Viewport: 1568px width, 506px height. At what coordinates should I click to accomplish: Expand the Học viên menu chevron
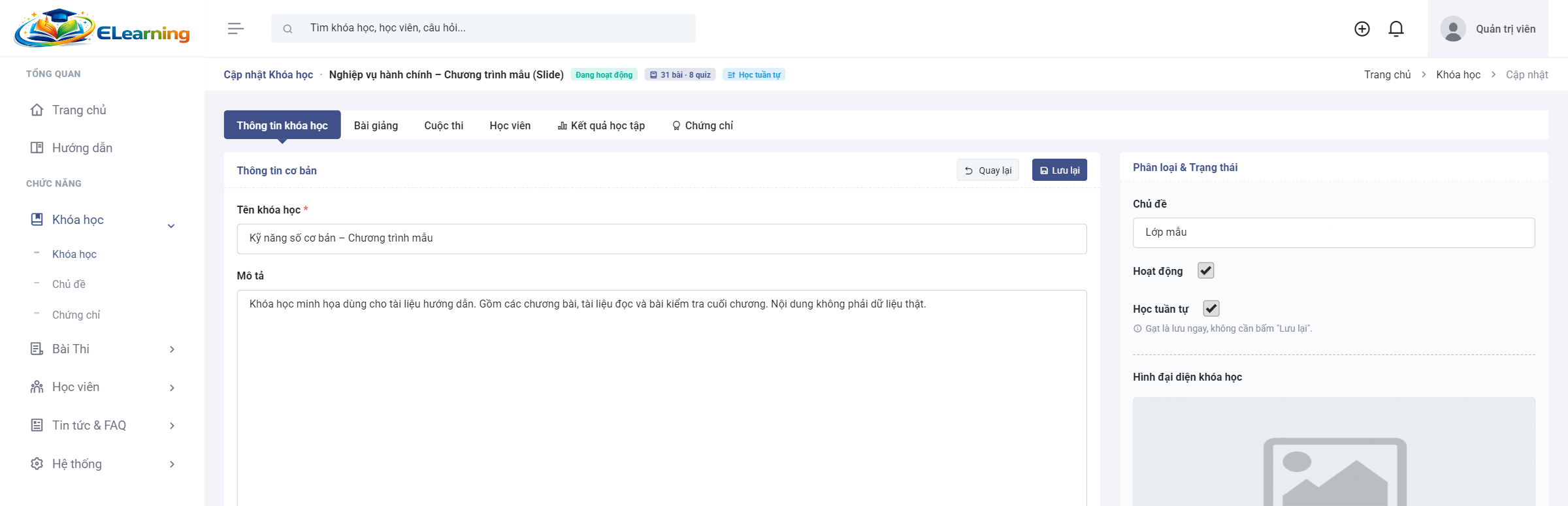click(172, 388)
